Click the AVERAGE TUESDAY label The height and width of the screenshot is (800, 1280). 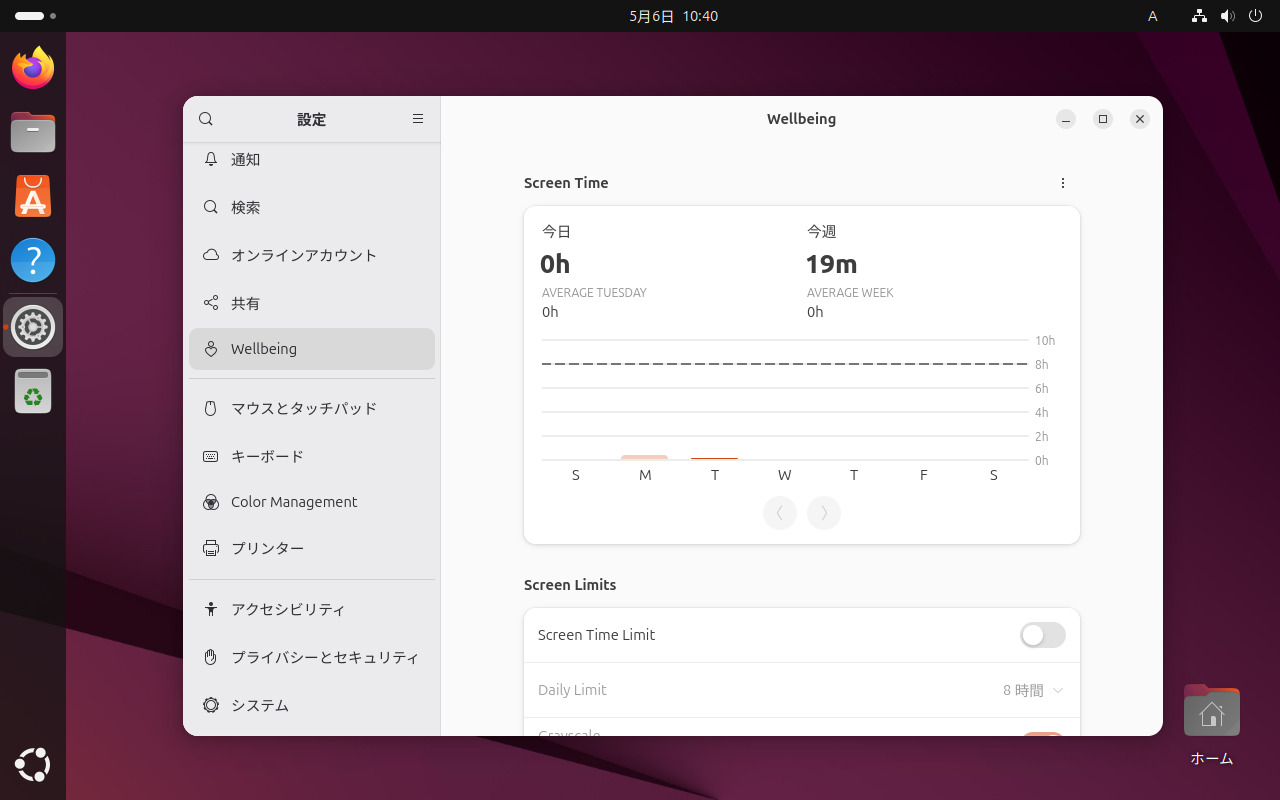click(x=594, y=293)
